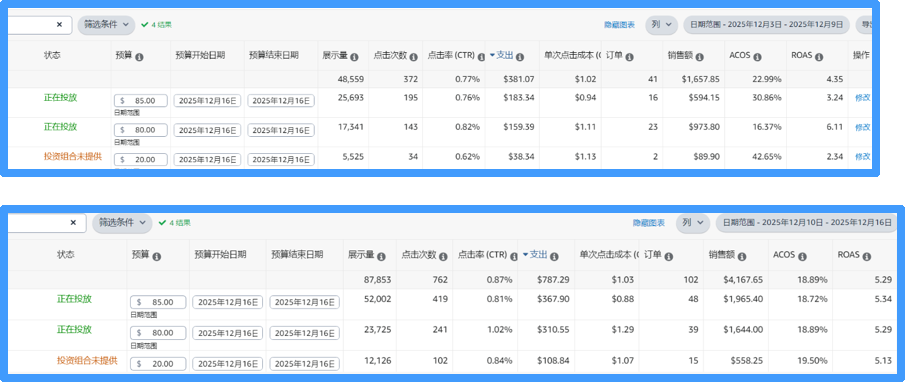The width and height of the screenshot is (906, 382).
Task: Open budget end date in 23,725 impressions row
Action: click(305, 333)
